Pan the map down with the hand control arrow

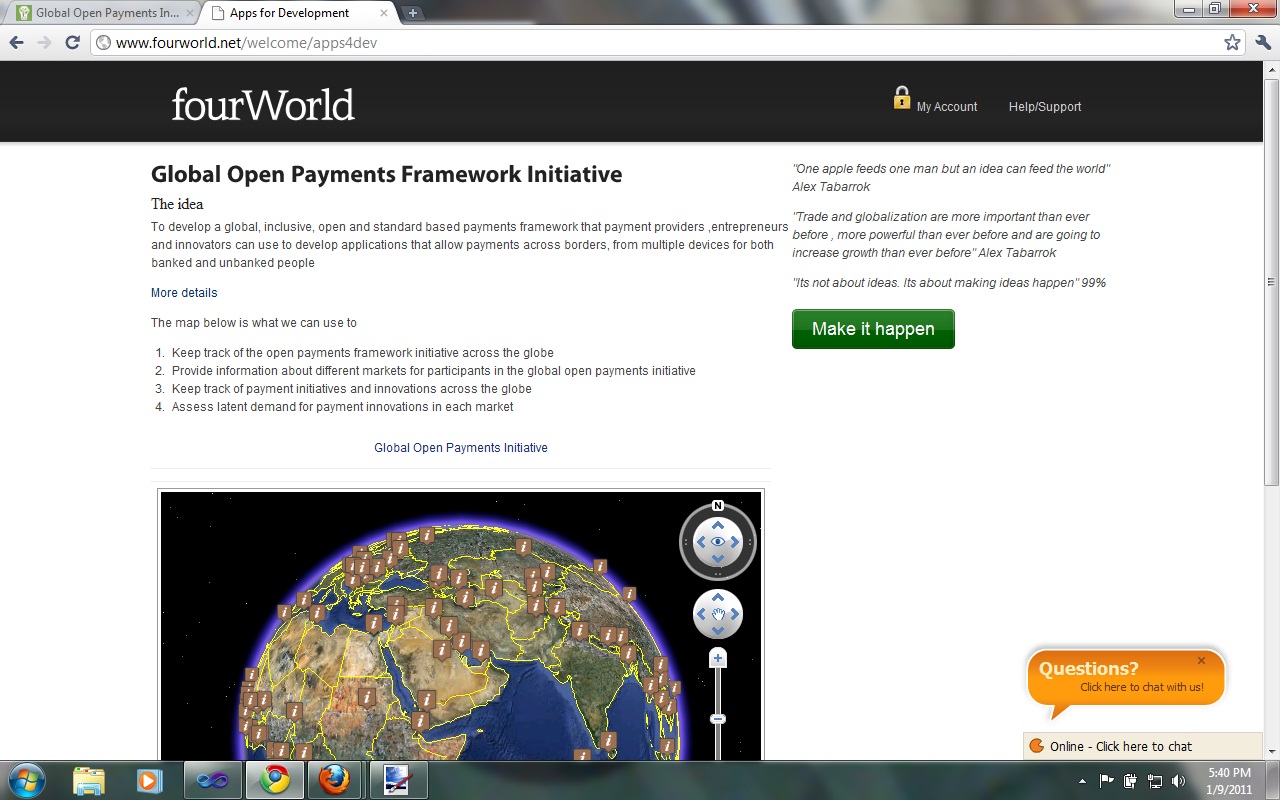tap(718, 631)
